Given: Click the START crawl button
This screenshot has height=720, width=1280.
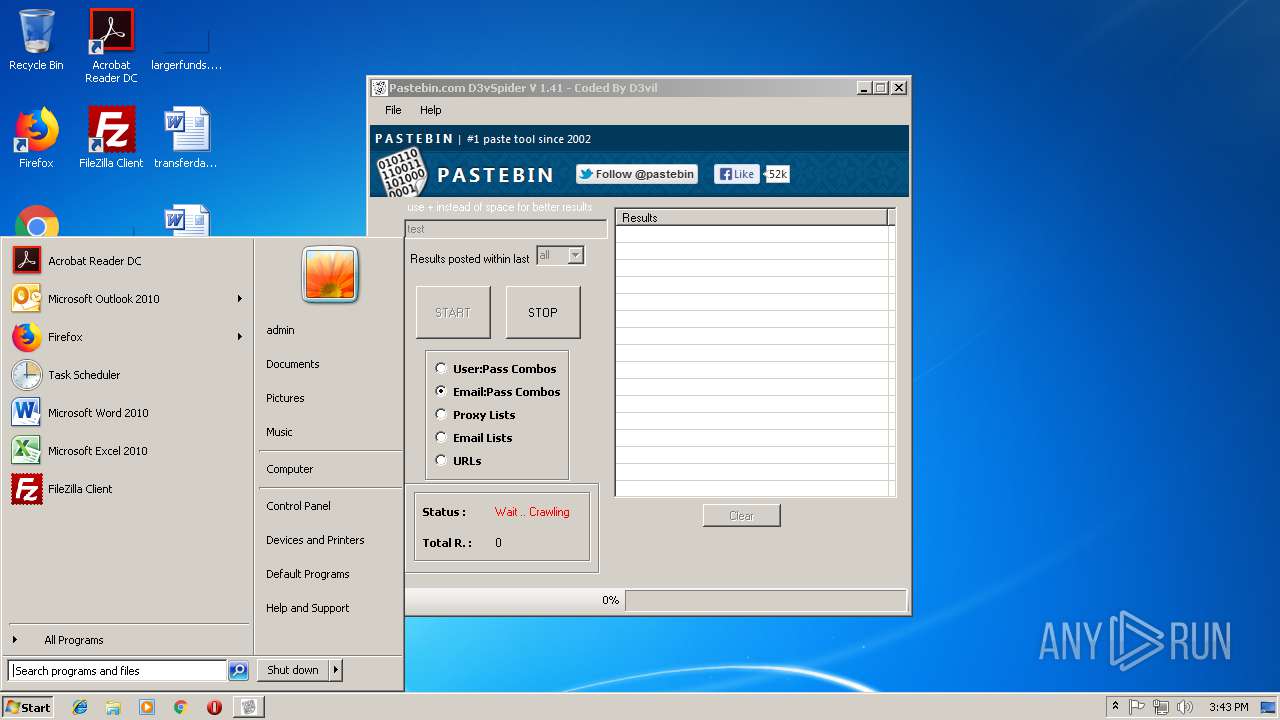Looking at the screenshot, I should (x=453, y=313).
